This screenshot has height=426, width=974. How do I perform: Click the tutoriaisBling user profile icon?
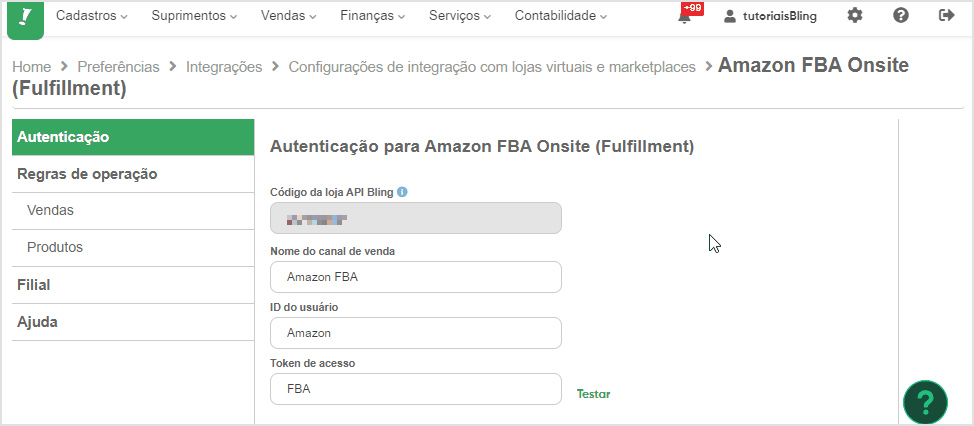pos(730,16)
